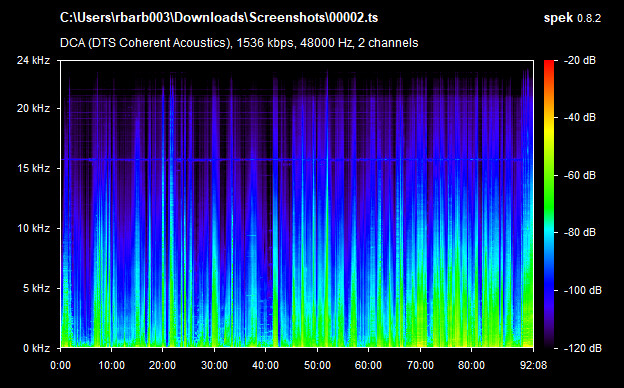Select the 00002.ts file path title
This screenshot has width=624, height=388.
[219, 18]
